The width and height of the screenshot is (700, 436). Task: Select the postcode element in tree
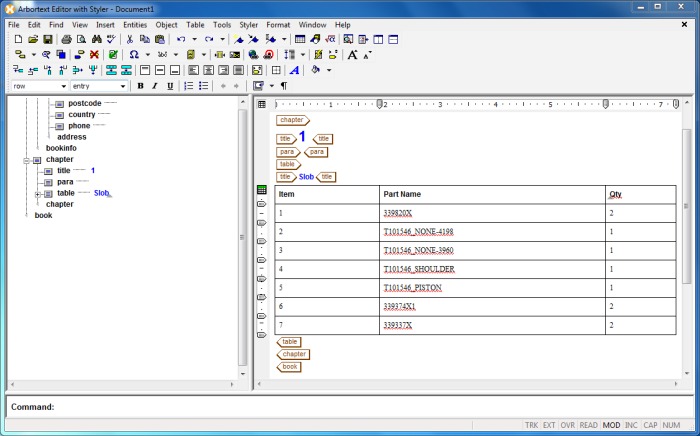coord(85,103)
